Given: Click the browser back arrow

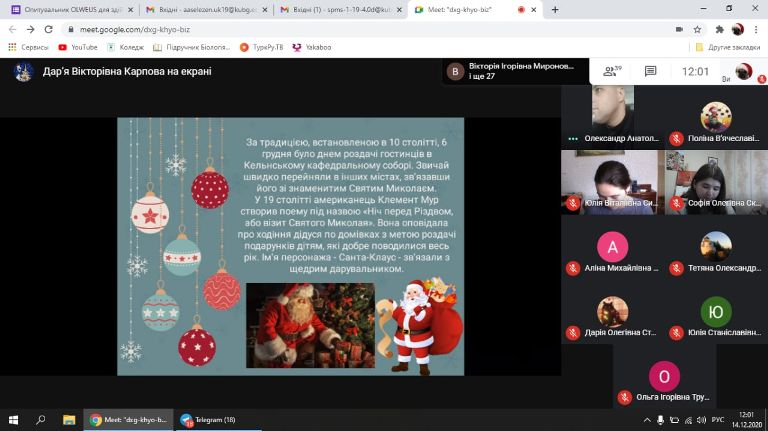Looking at the screenshot, I should point(13,29).
